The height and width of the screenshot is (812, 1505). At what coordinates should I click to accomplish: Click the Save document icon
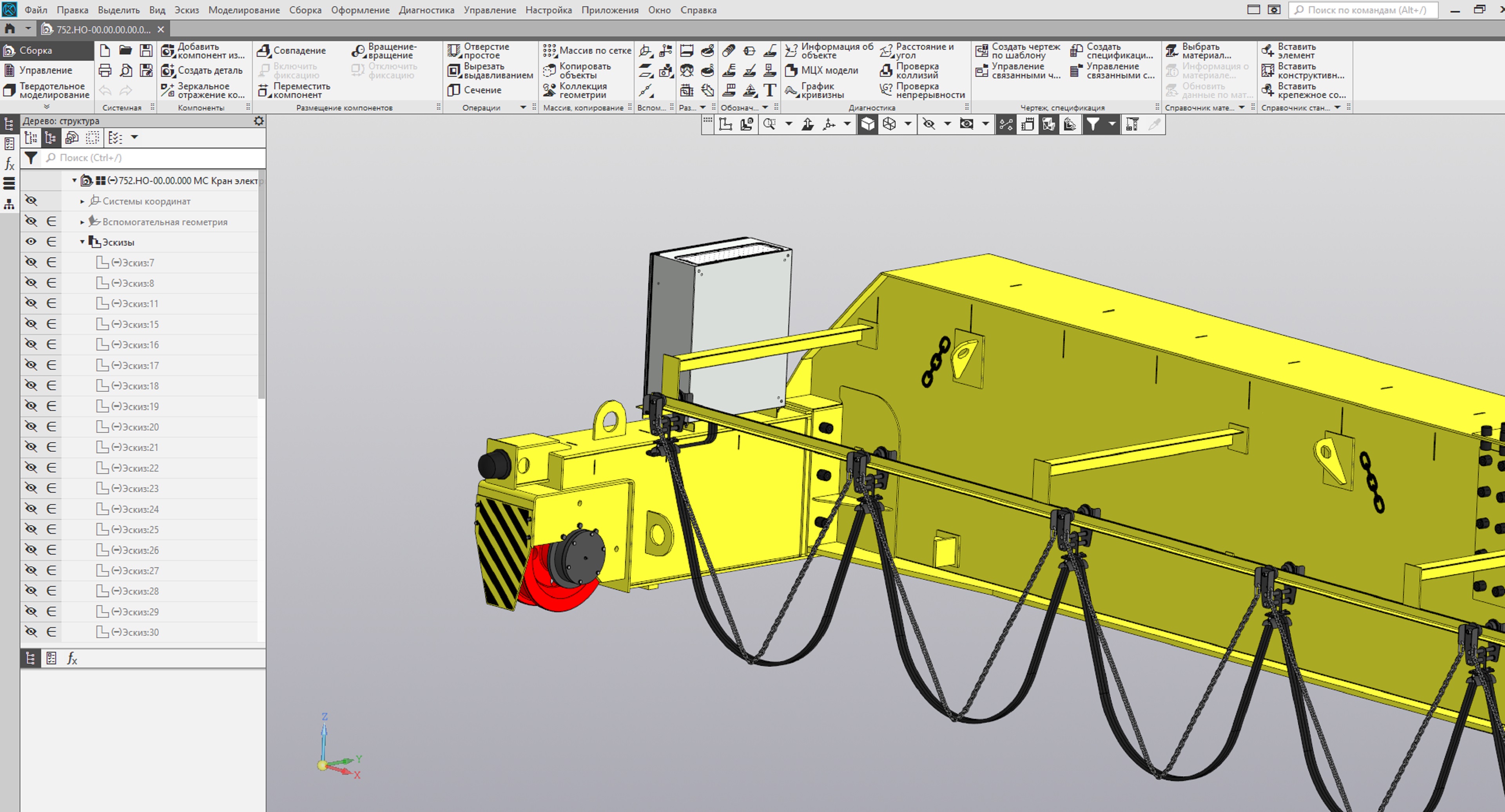[x=146, y=50]
